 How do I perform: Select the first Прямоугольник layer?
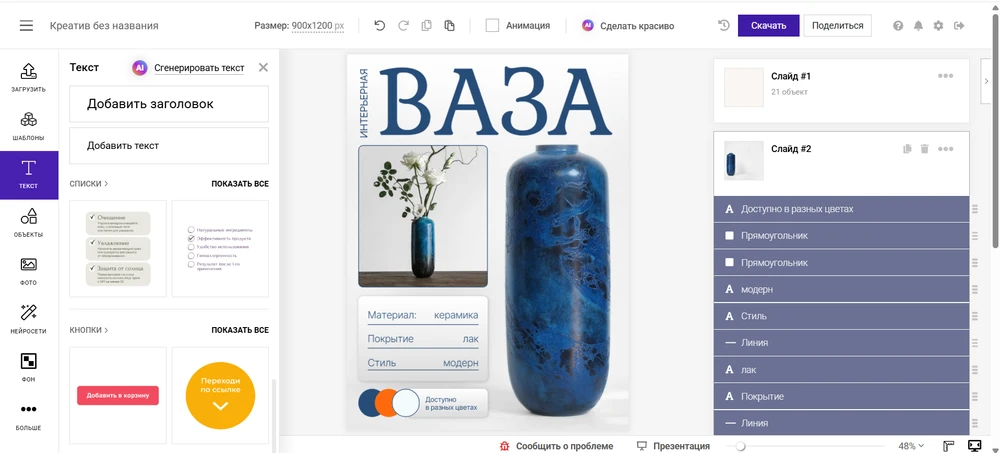pos(841,235)
